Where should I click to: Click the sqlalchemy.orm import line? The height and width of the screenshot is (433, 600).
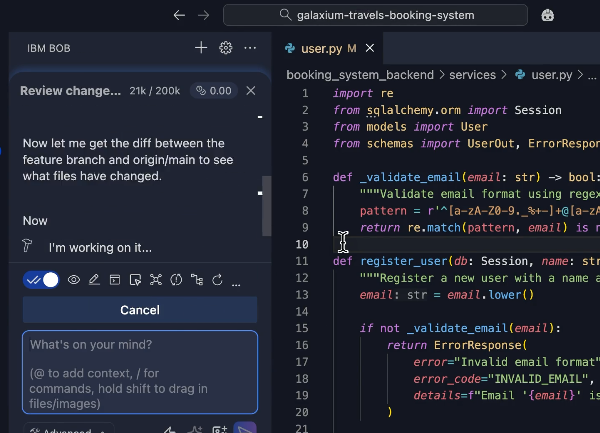coord(447,110)
